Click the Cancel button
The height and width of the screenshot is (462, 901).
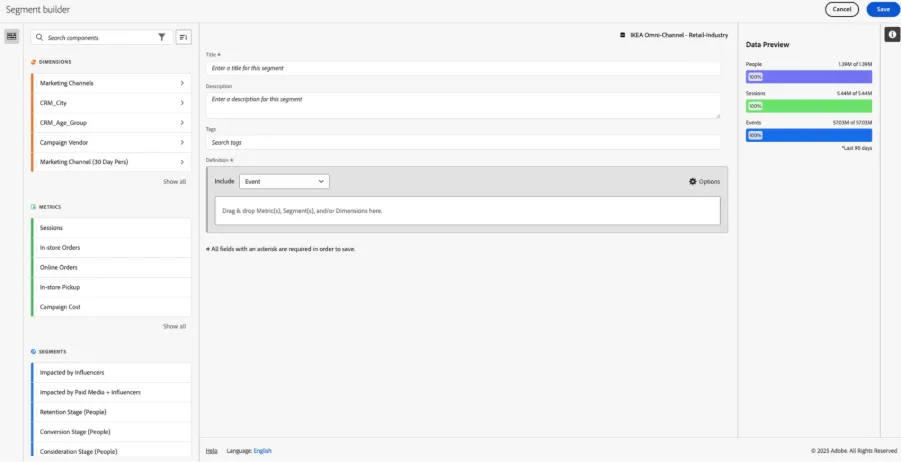point(841,9)
